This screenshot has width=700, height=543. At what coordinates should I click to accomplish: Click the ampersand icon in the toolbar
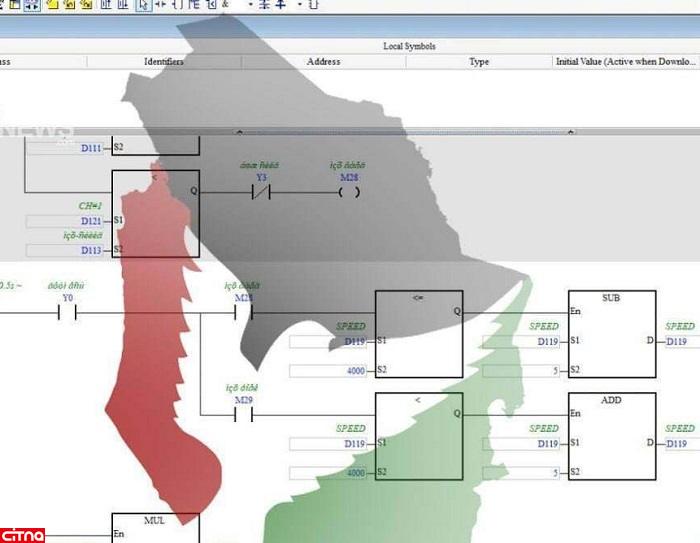pos(225,5)
